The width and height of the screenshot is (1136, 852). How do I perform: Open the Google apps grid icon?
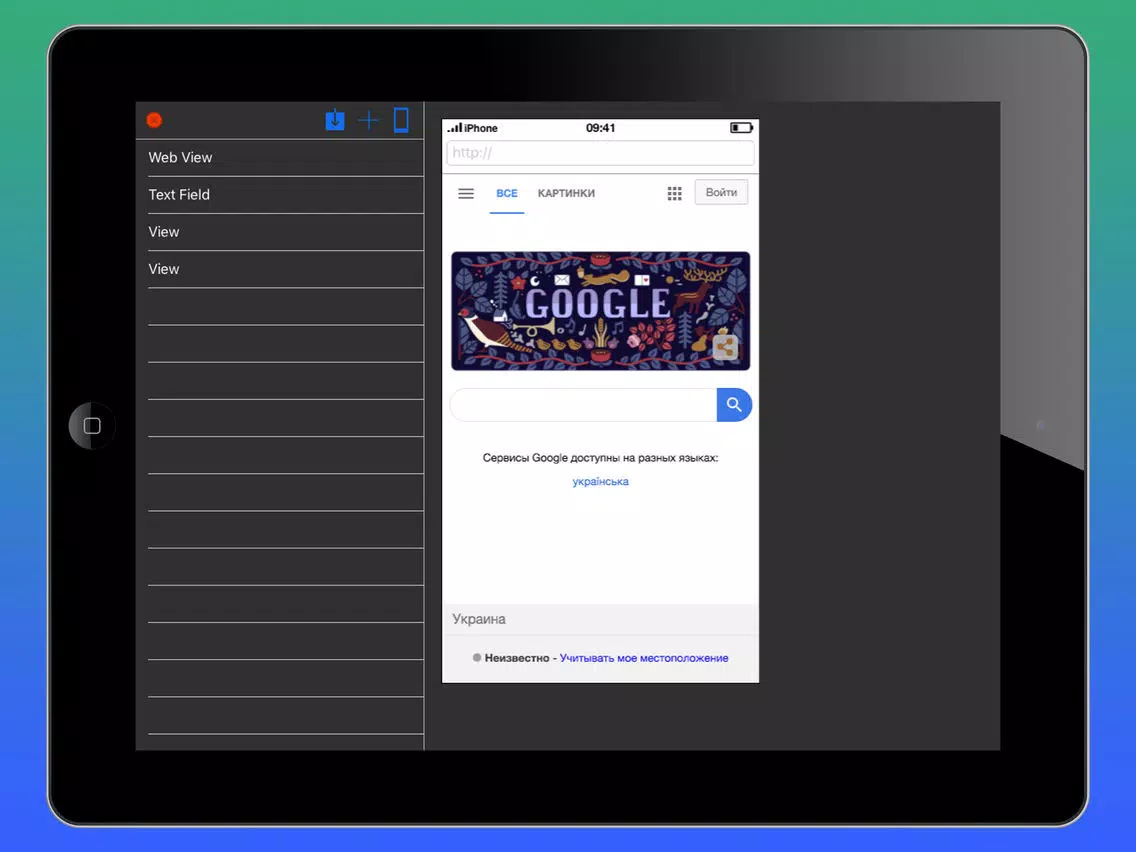[674, 193]
